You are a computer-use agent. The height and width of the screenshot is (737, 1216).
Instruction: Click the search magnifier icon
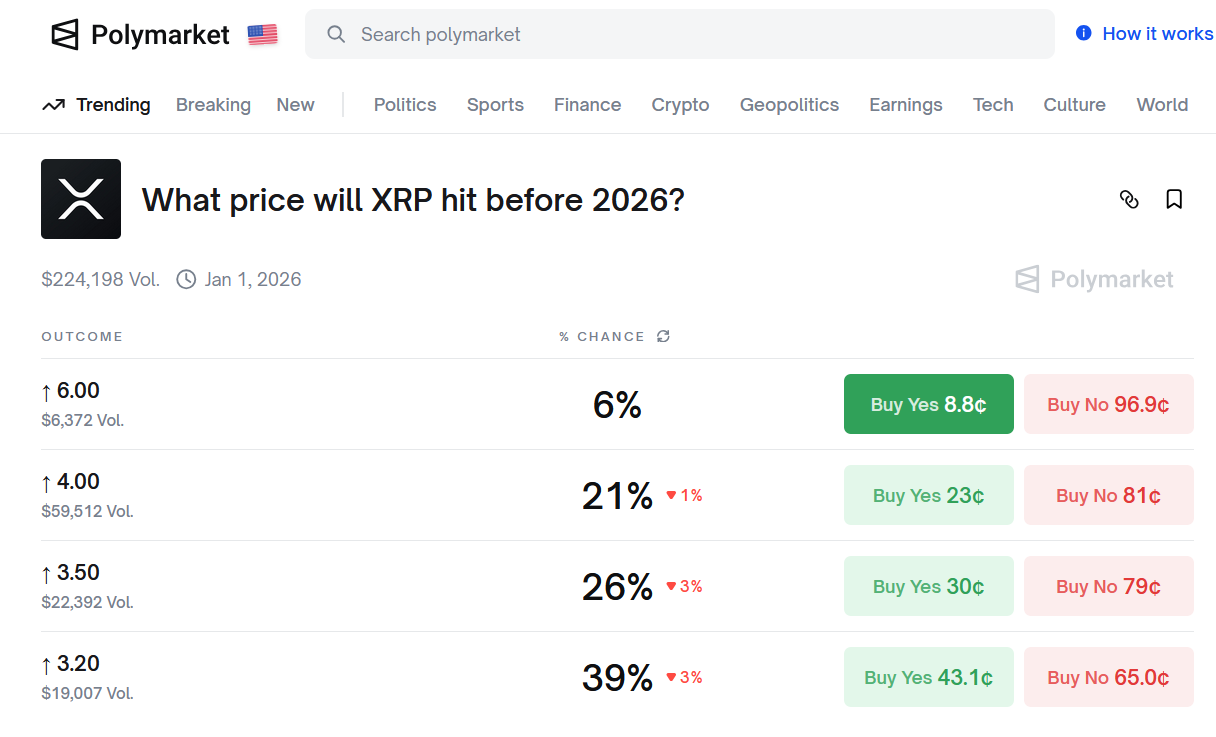click(336, 34)
